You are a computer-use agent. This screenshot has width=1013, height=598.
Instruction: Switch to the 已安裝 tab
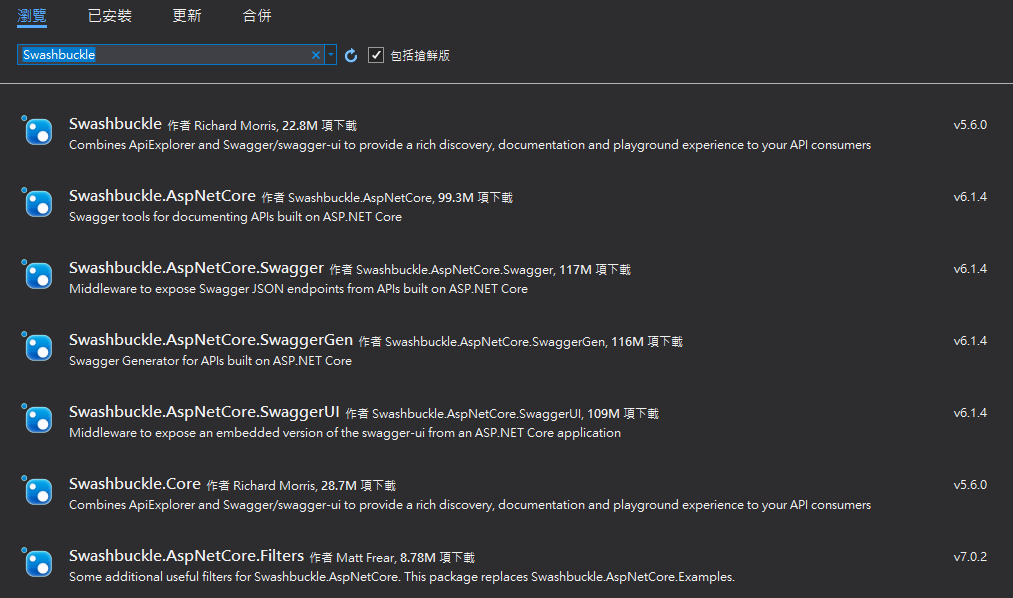click(110, 15)
